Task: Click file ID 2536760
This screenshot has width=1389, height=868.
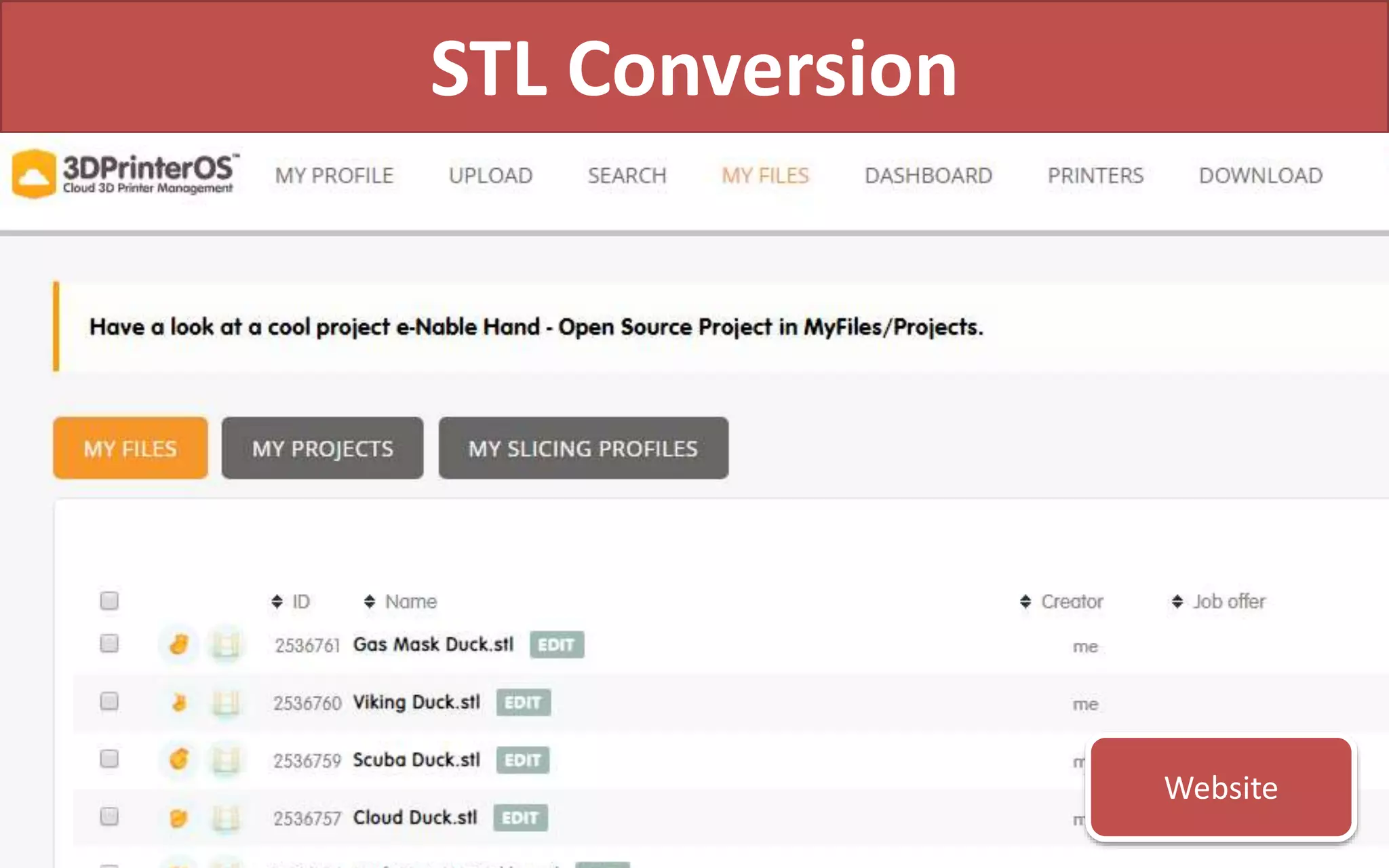Action: coord(307,703)
